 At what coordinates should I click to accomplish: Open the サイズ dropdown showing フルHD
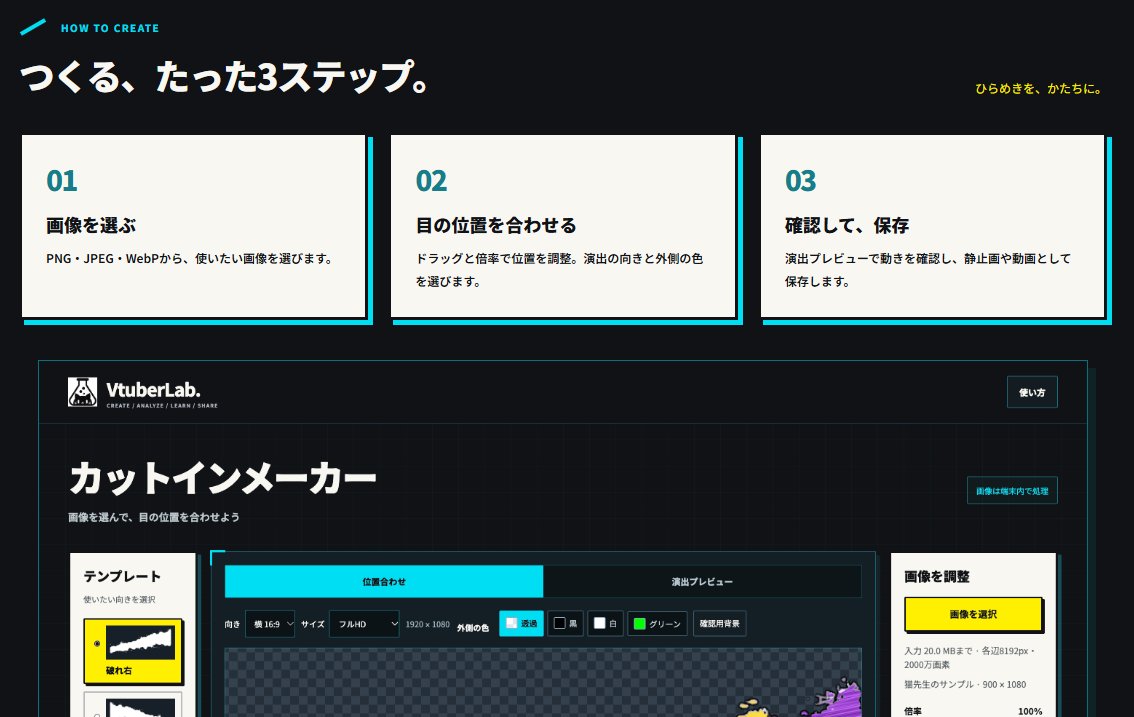[364, 624]
